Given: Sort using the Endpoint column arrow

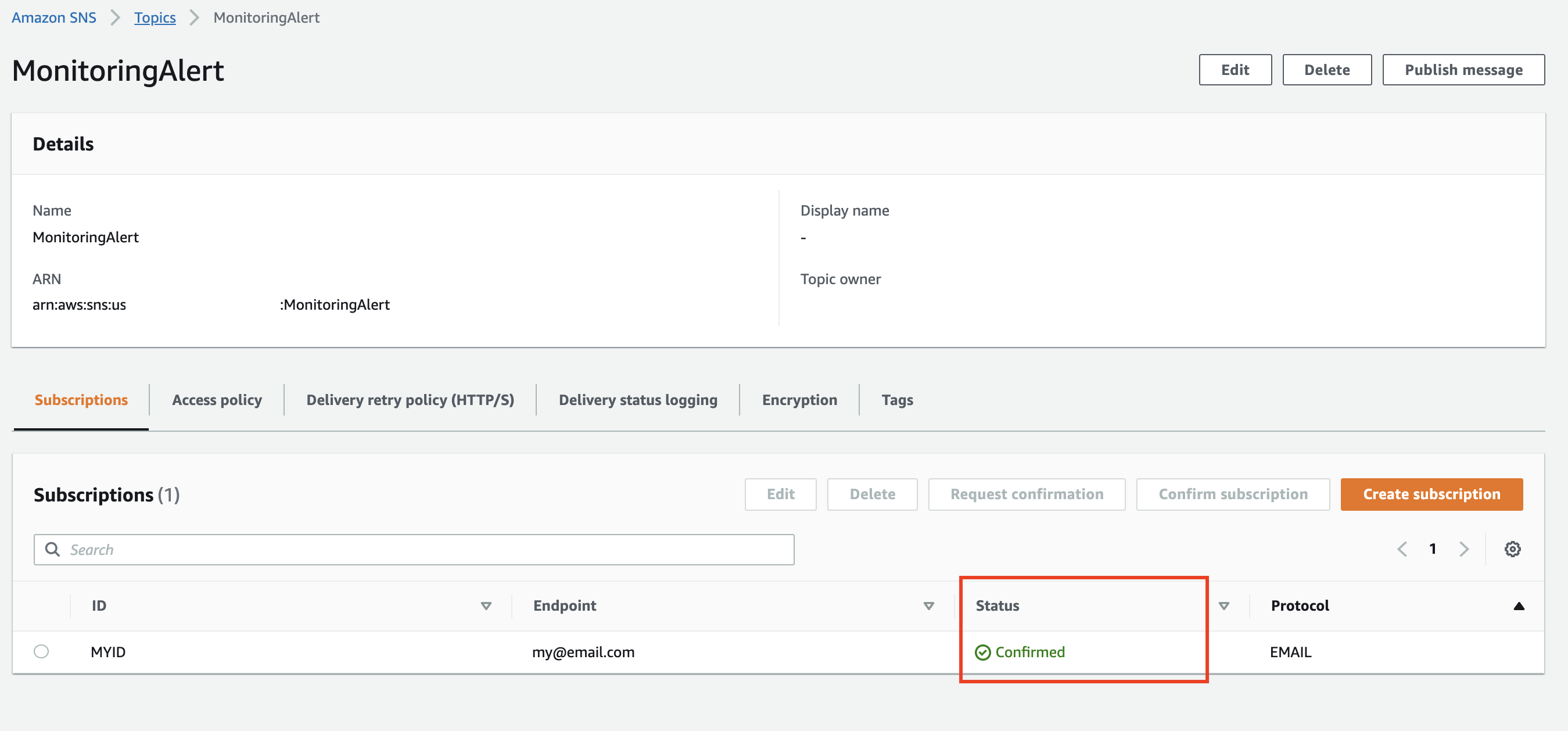Looking at the screenshot, I should pos(928,605).
